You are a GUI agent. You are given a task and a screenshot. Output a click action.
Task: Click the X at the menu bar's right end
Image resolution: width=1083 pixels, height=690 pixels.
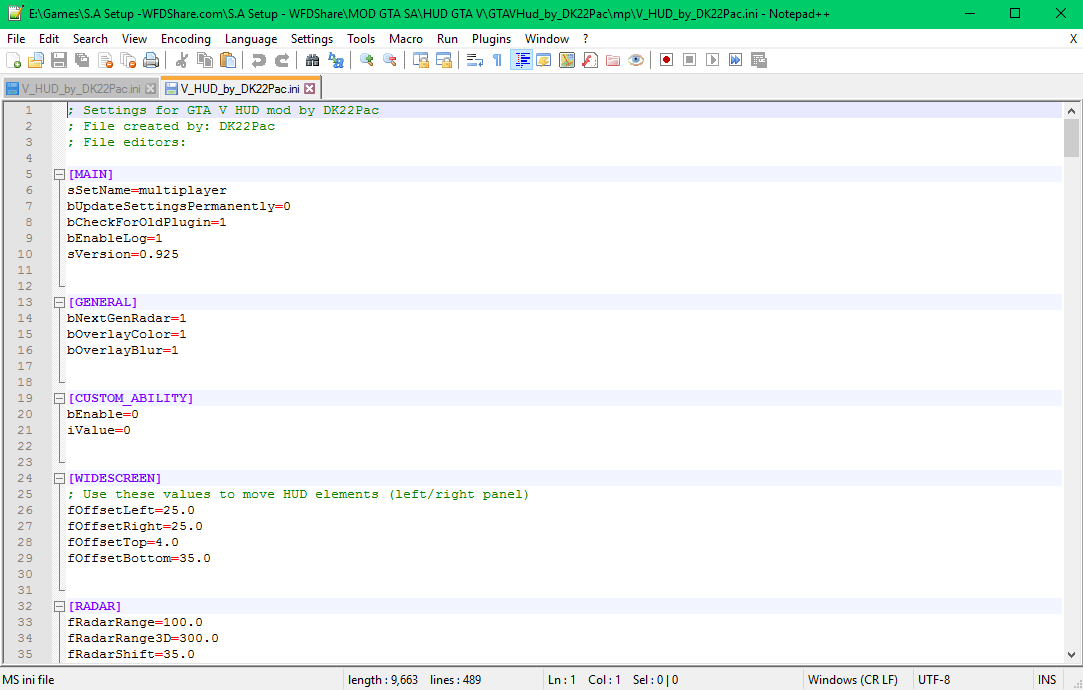pos(1073,39)
